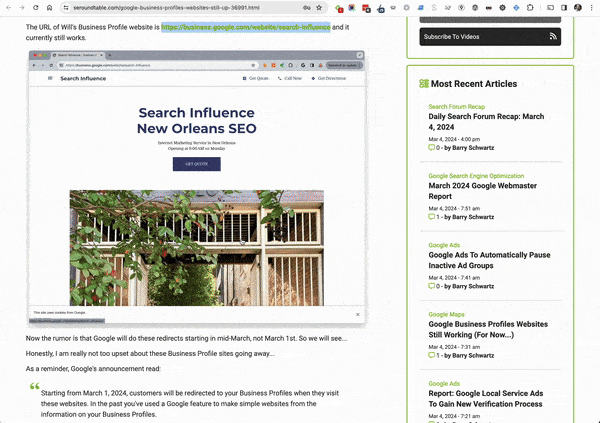This screenshot has width=600, height=423.
Task: Open comments icon for March 2024 Webmaster Report
Action: pos(431,217)
